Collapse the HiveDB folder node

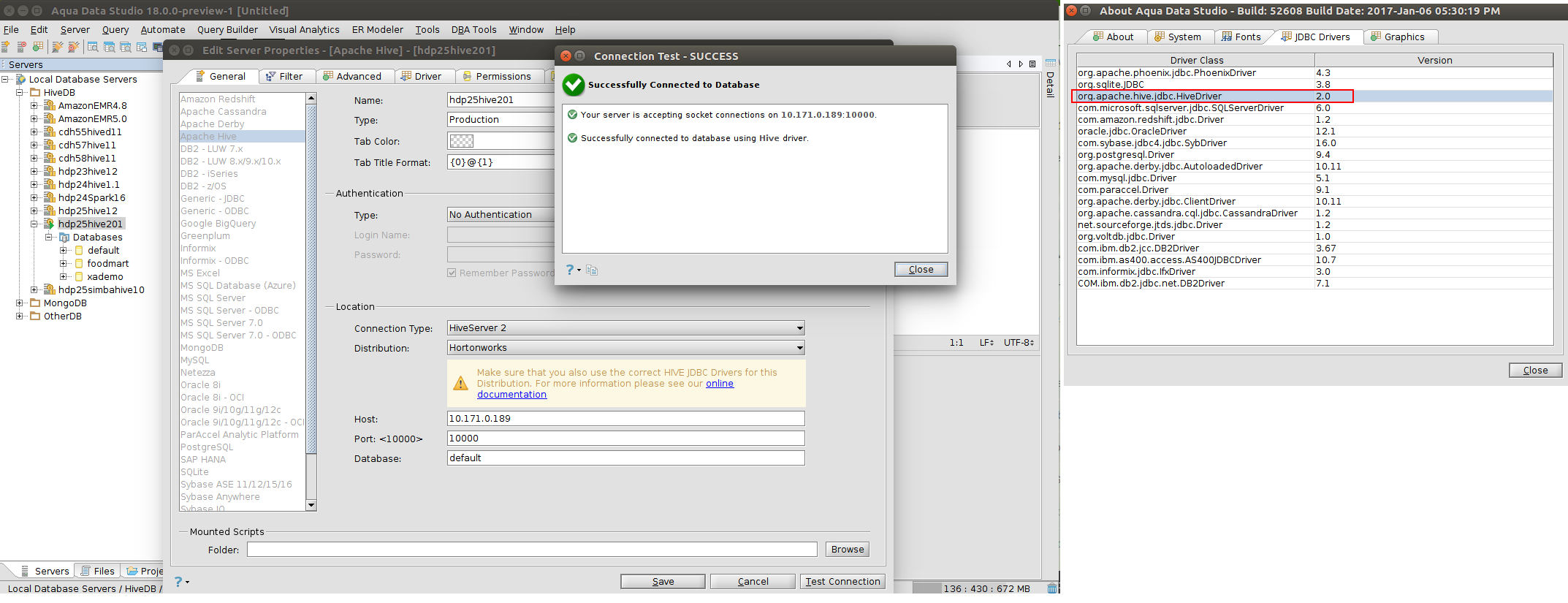(x=20, y=92)
